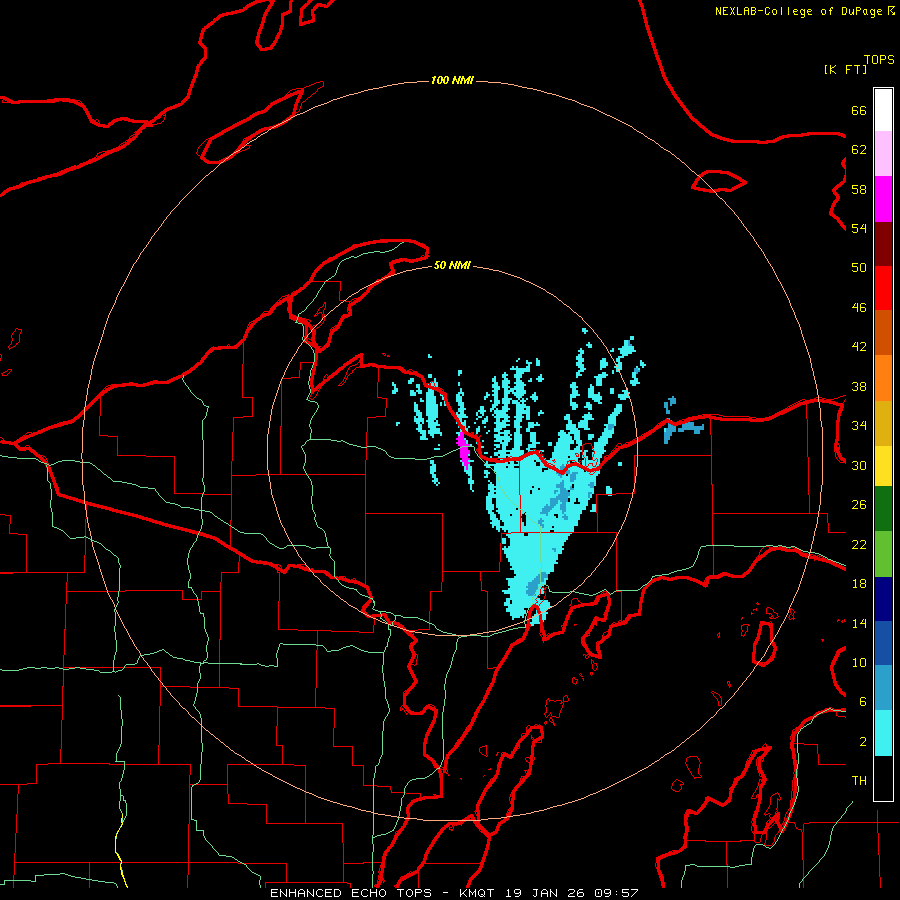Click the 19 JAN 26 date text
900x900 pixels.
pyautogui.click(x=545, y=893)
